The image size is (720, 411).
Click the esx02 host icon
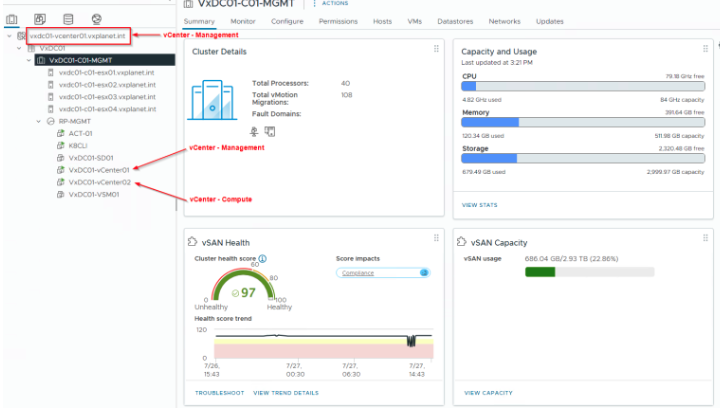[51, 85]
